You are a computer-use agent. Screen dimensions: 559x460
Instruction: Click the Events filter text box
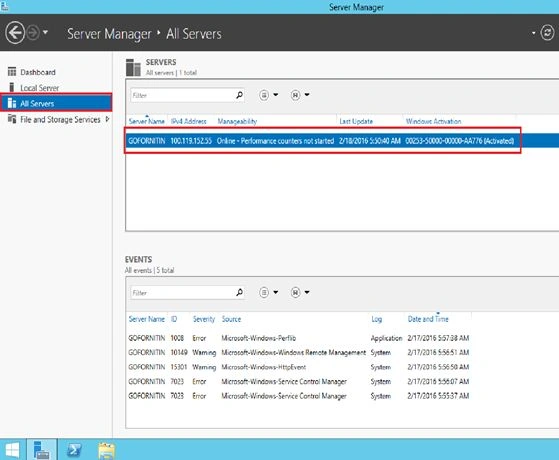182,293
